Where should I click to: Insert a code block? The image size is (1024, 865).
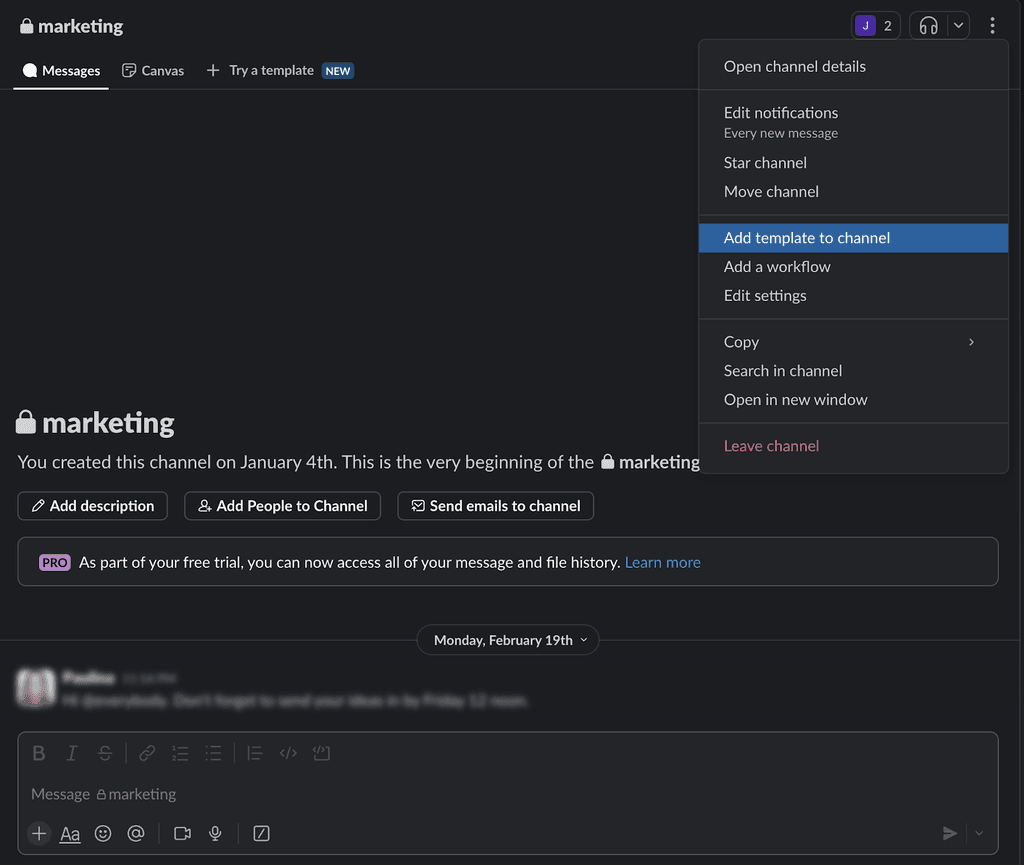click(288, 753)
